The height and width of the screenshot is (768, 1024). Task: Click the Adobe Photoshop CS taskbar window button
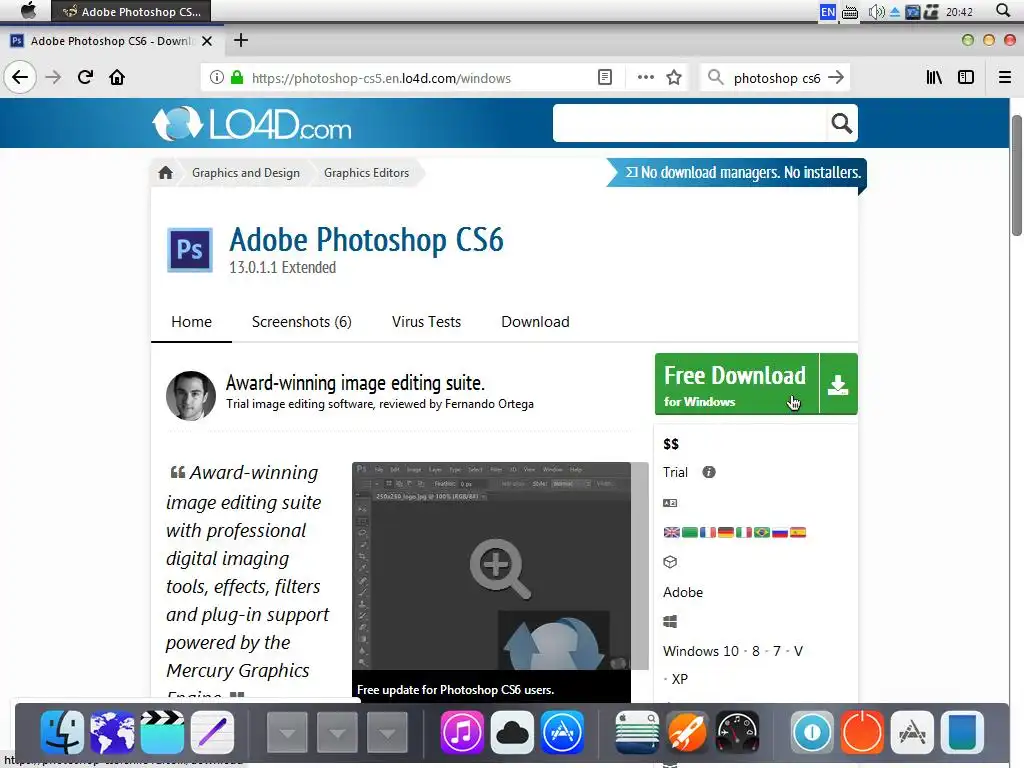(x=131, y=11)
